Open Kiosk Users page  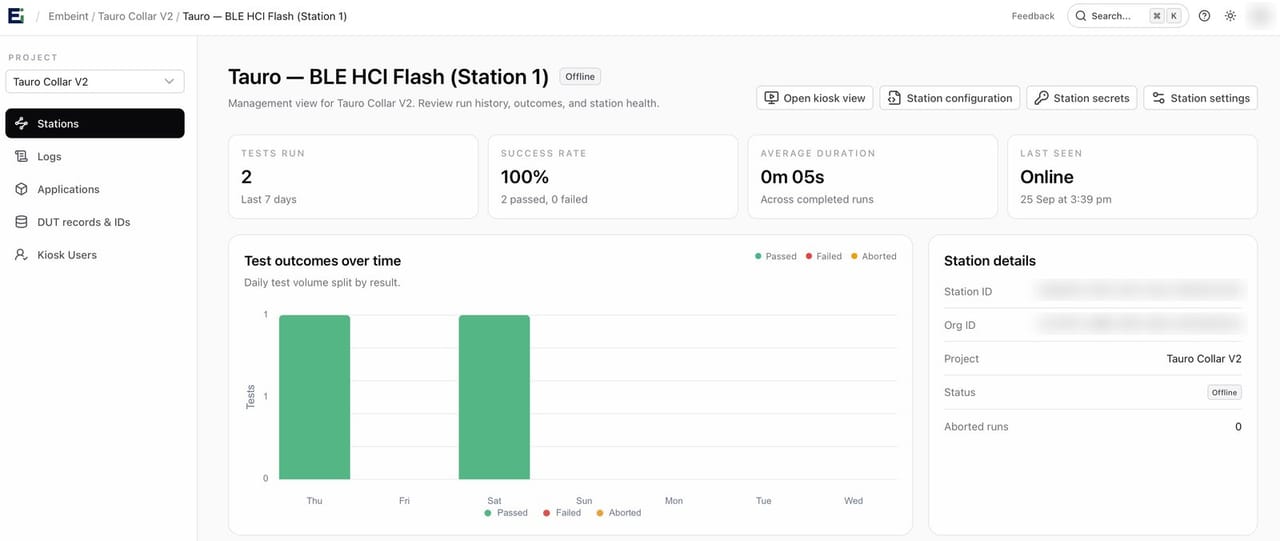[95, 255]
